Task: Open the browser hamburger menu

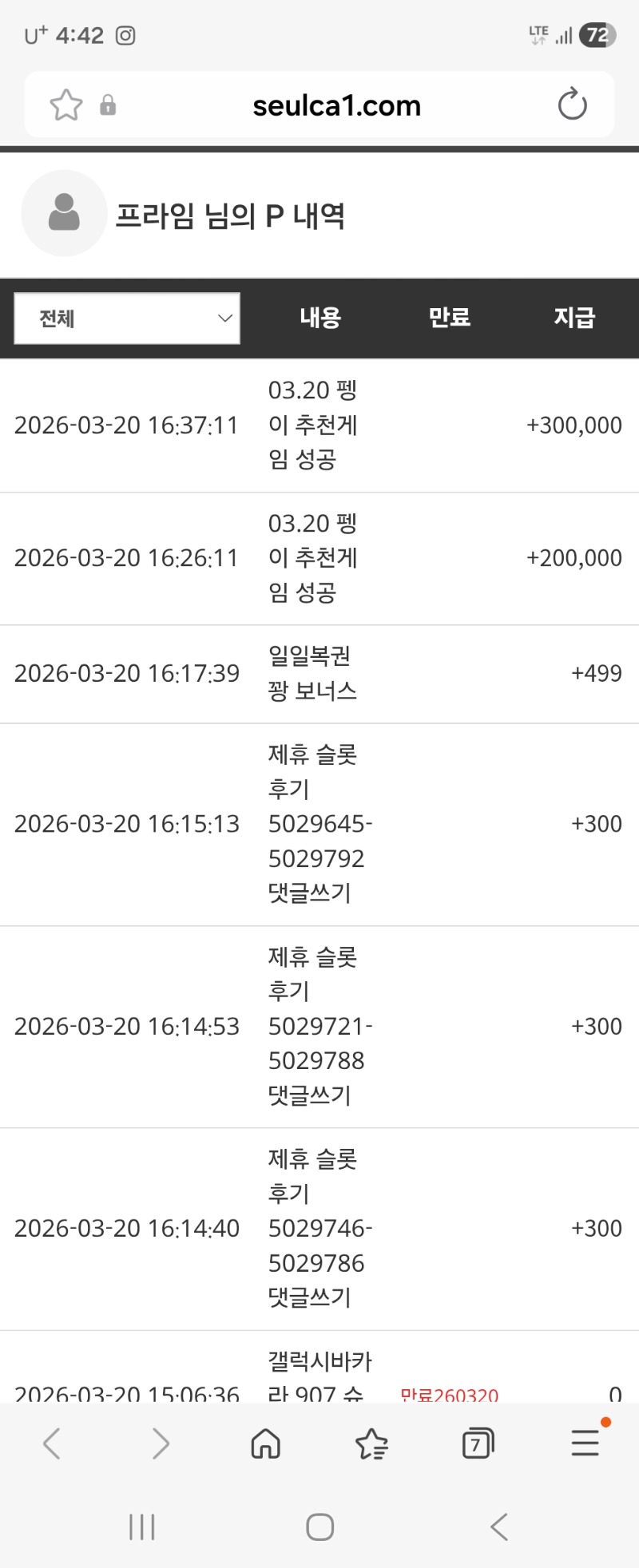Action: point(585,1443)
